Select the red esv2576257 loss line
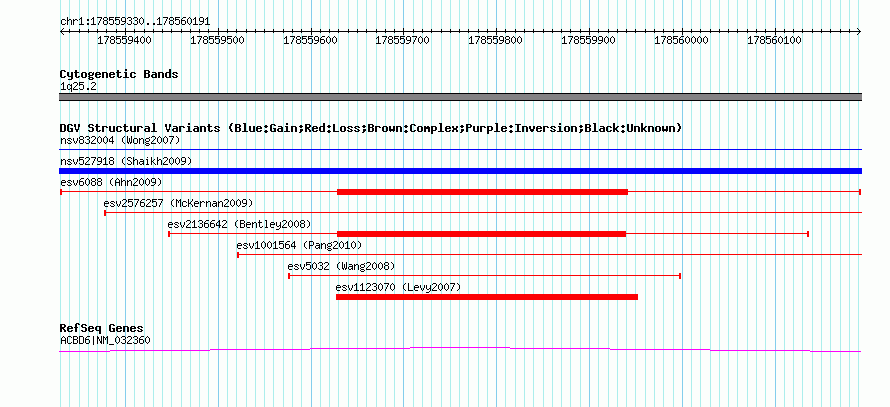 [483, 213]
